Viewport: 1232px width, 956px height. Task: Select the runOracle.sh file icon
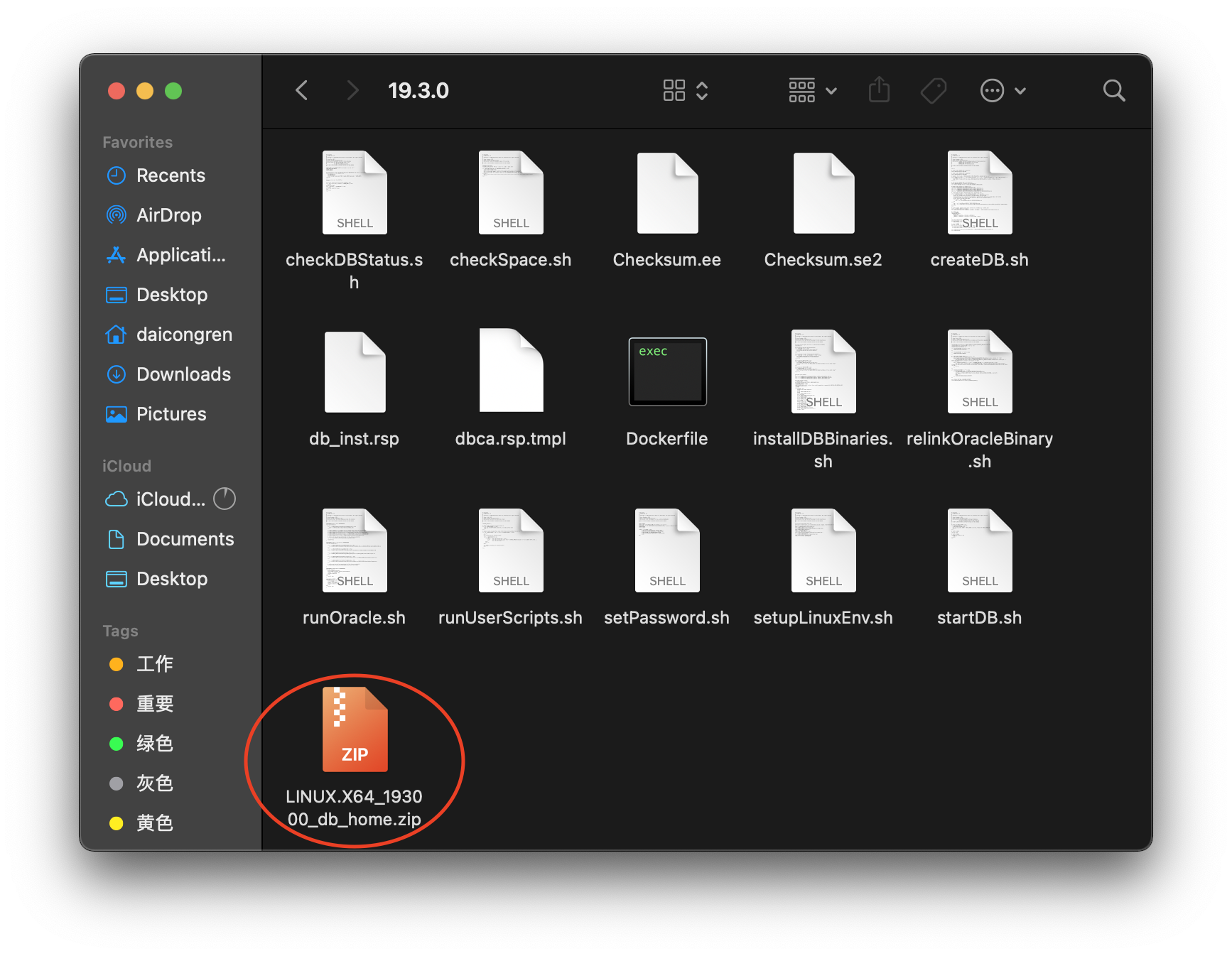[x=354, y=549]
